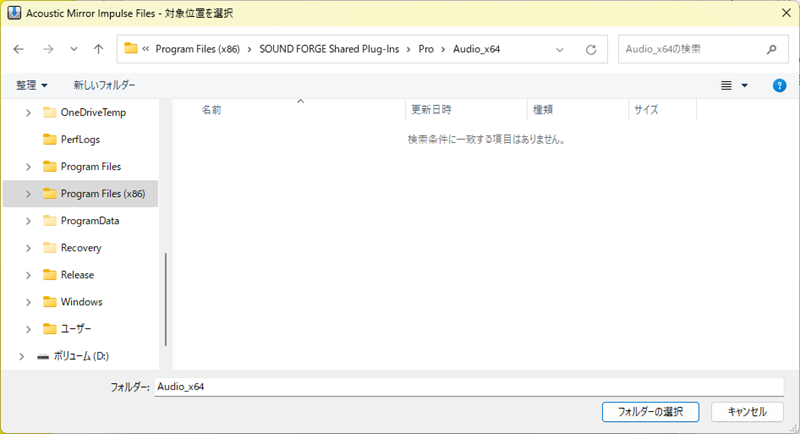
Task: Click the up directory arrow
Action: 98,49
